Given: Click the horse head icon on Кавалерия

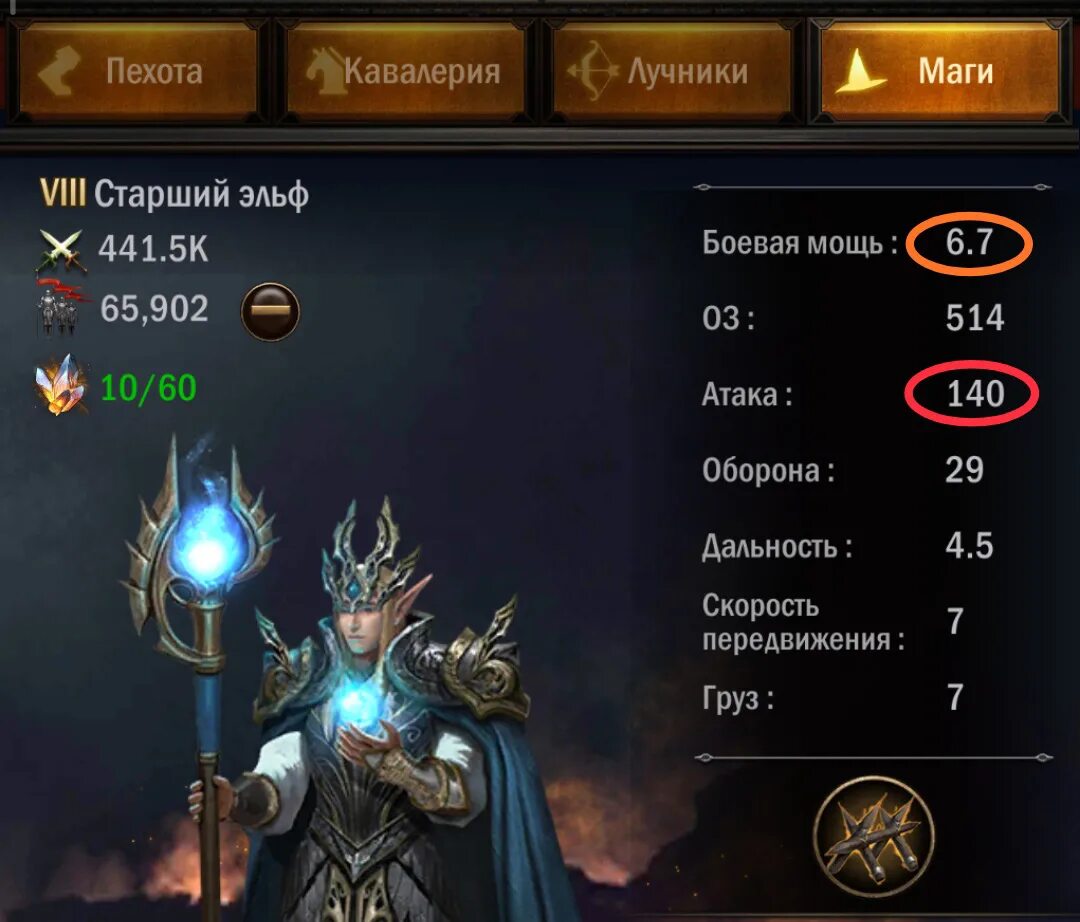Looking at the screenshot, I should pyautogui.click(x=325, y=71).
